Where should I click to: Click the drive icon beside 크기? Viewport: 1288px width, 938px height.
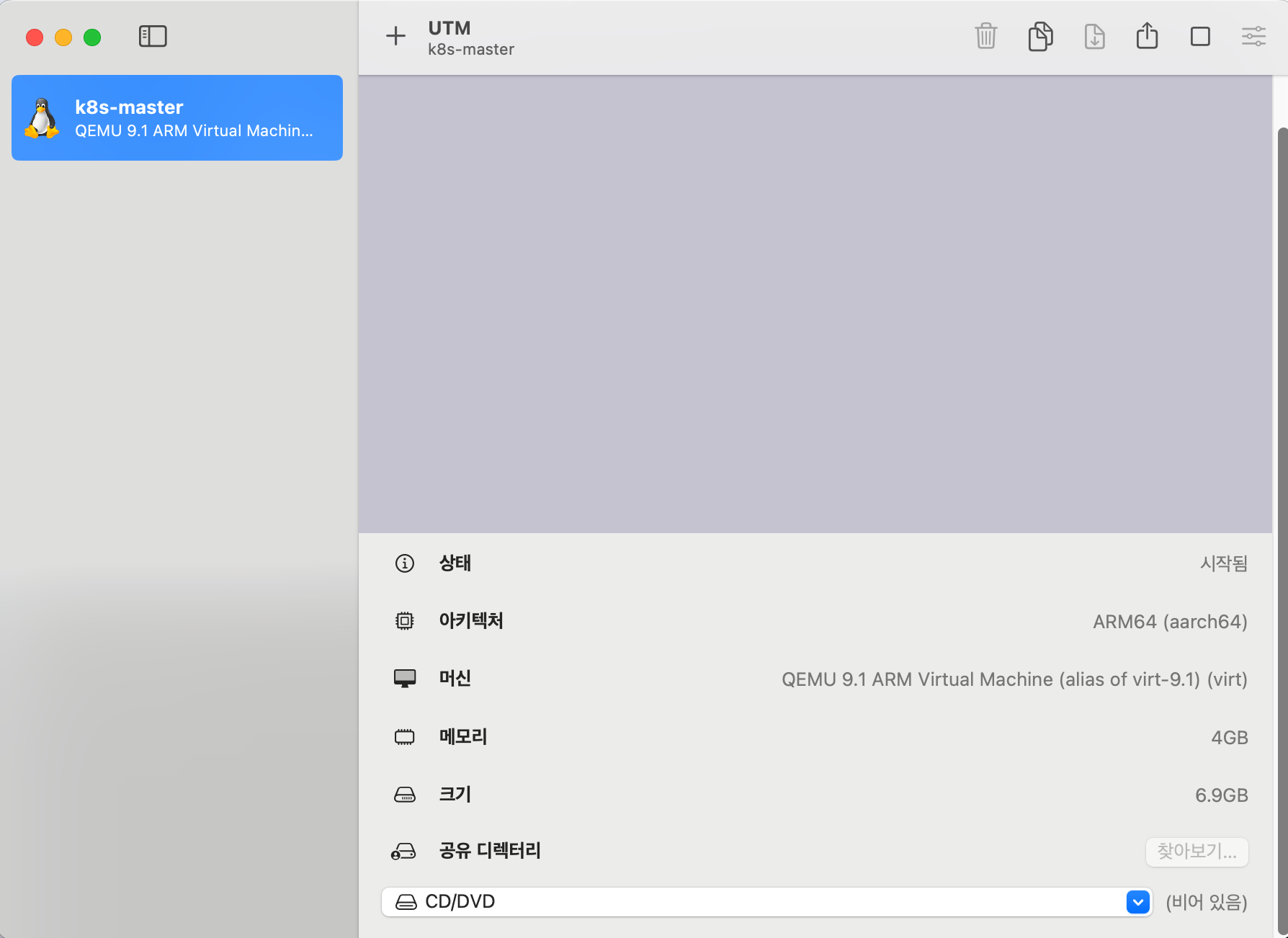point(405,795)
